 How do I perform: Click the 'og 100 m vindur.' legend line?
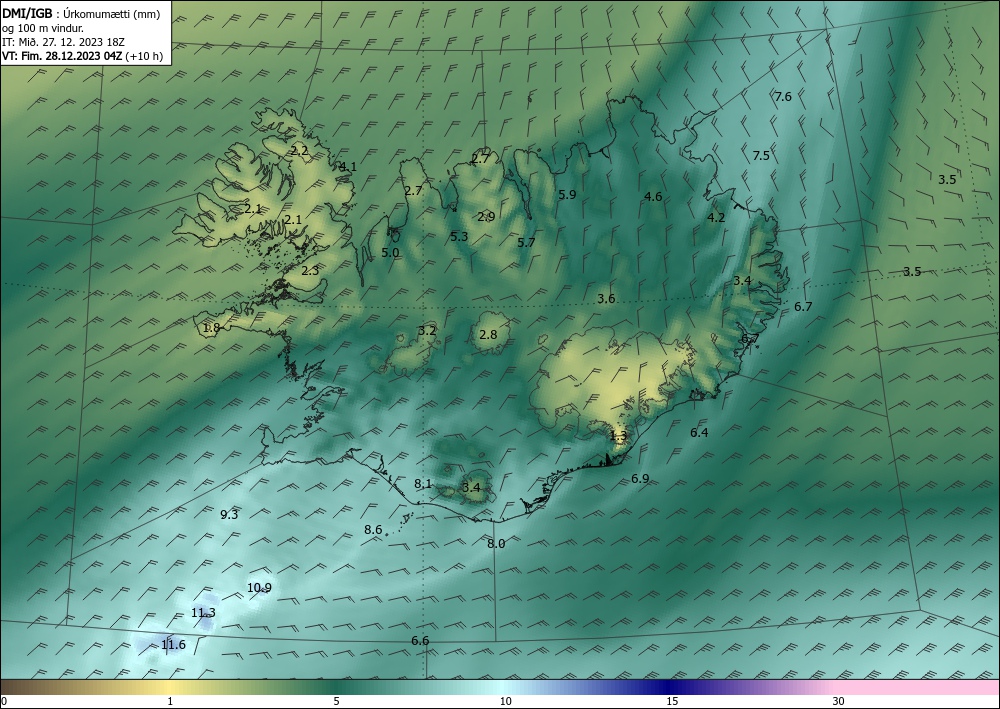pos(43,28)
